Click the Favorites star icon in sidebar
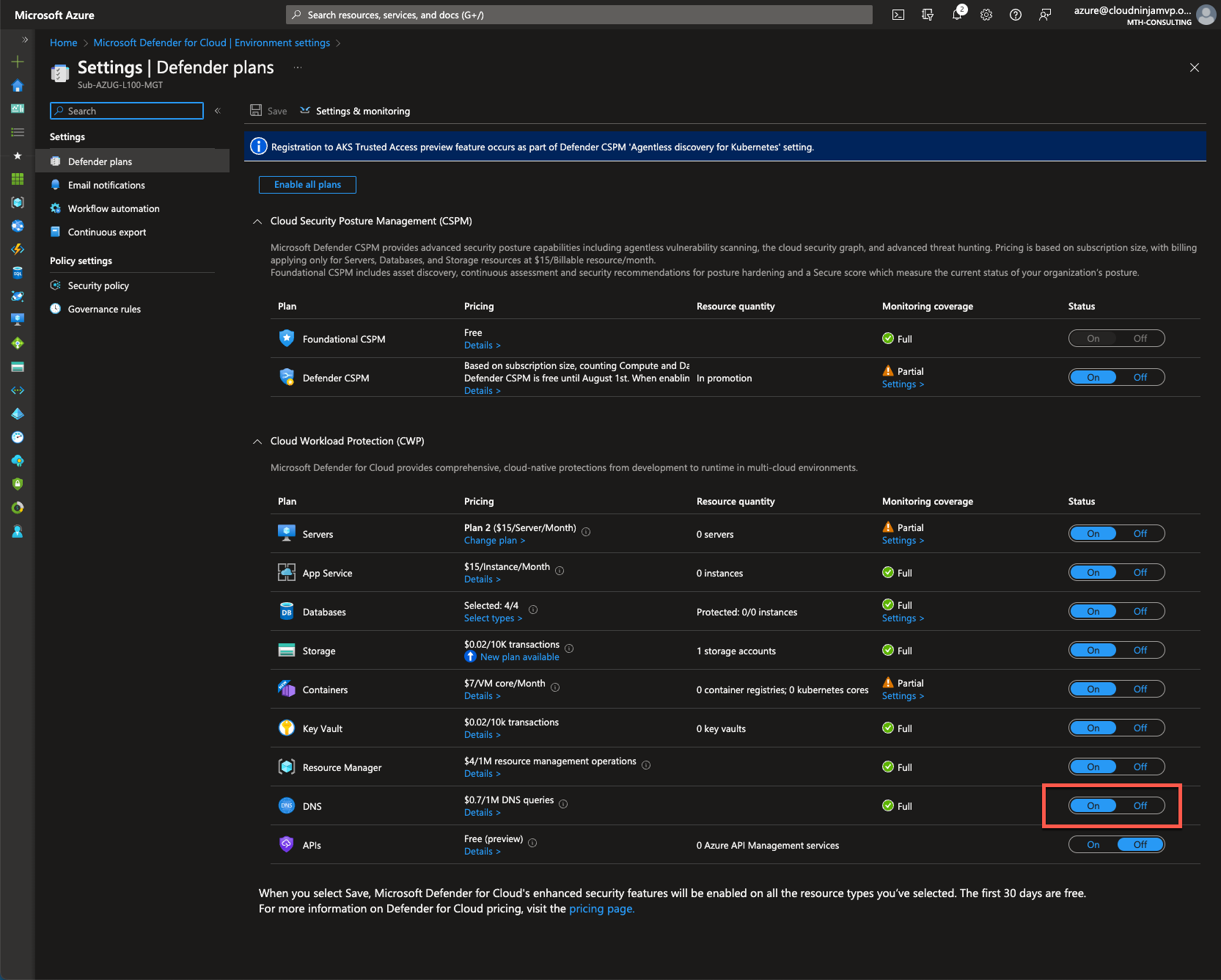The width and height of the screenshot is (1221, 980). pos(18,156)
